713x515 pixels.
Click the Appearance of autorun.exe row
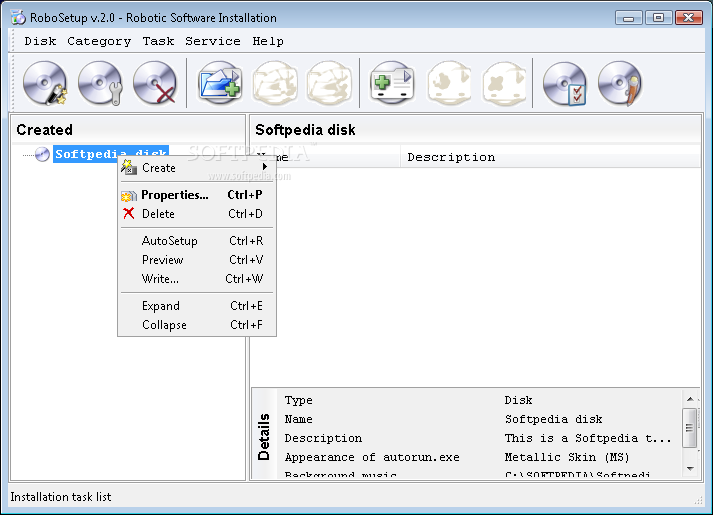coord(480,457)
